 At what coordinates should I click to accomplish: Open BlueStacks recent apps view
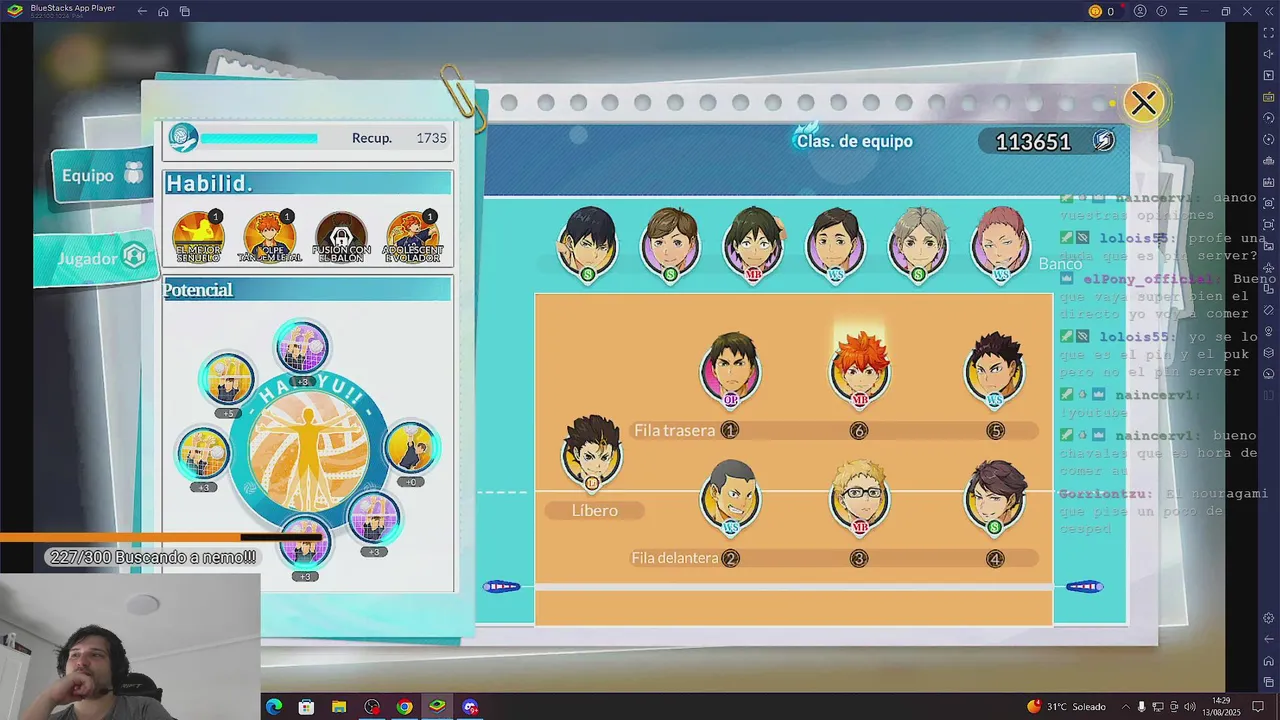185,11
